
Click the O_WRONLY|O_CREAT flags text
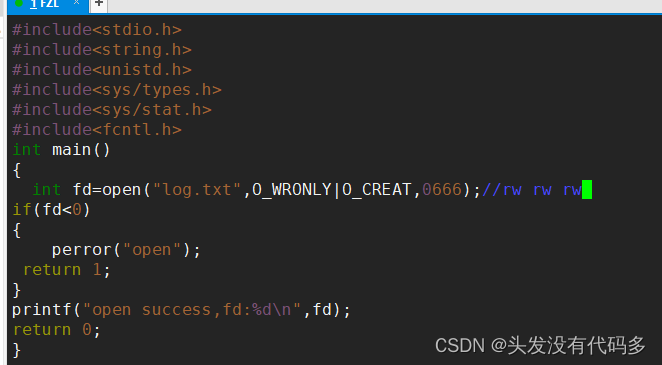(x=332, y=190)
